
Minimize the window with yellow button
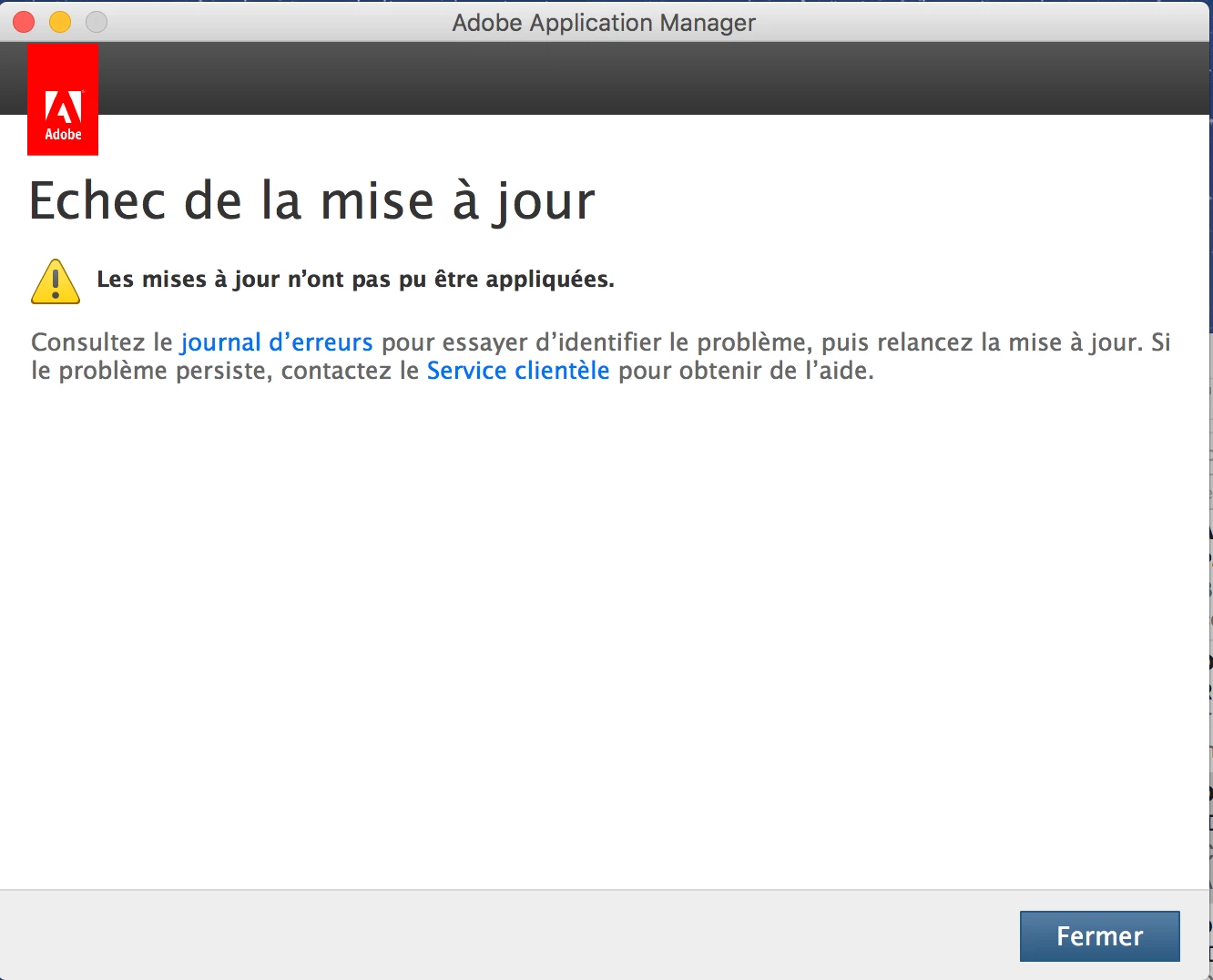(x=60, y=22)
